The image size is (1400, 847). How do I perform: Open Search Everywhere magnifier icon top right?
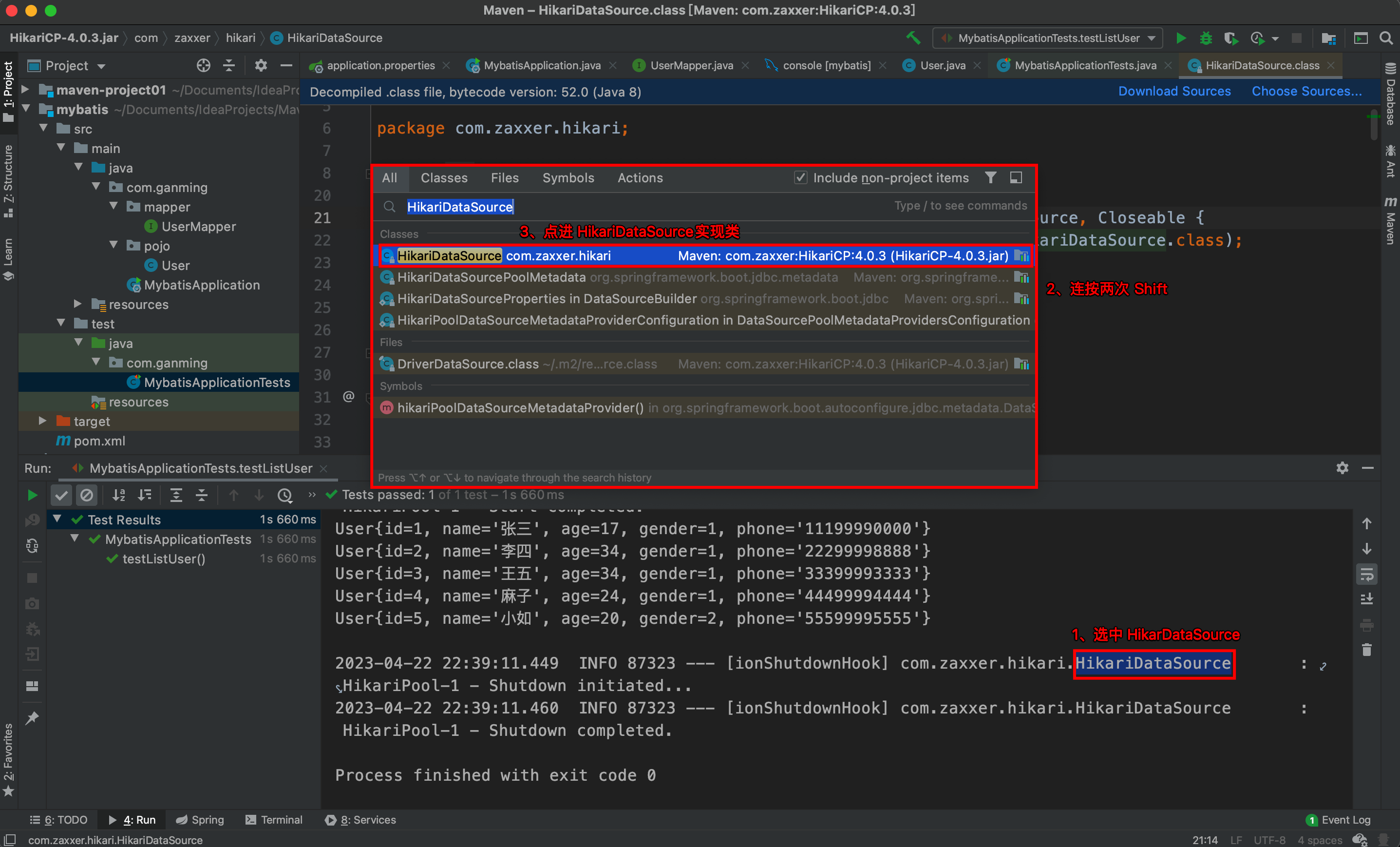click(x=1386, y=38)
